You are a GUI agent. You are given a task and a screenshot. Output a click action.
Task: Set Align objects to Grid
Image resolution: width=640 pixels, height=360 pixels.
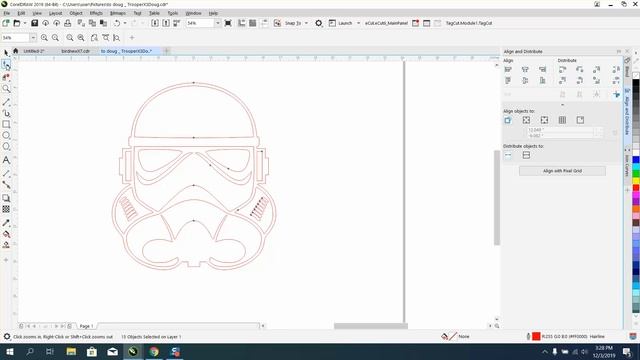pyautogui.click(x=562, y=120)
